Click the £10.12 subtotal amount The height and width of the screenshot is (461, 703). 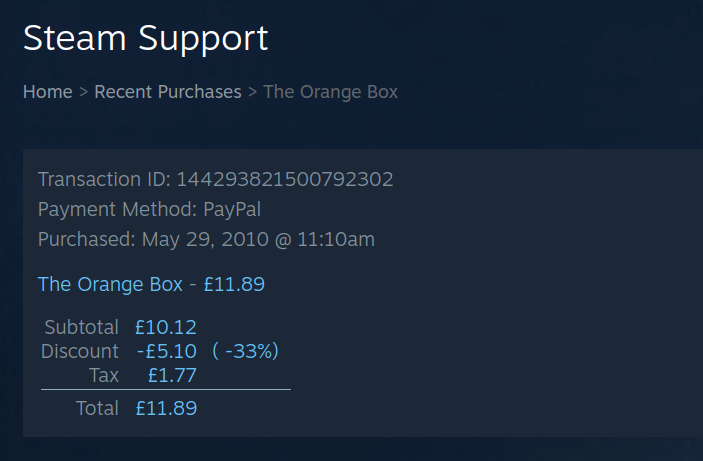pyautogui.click(x=166, y=327)
